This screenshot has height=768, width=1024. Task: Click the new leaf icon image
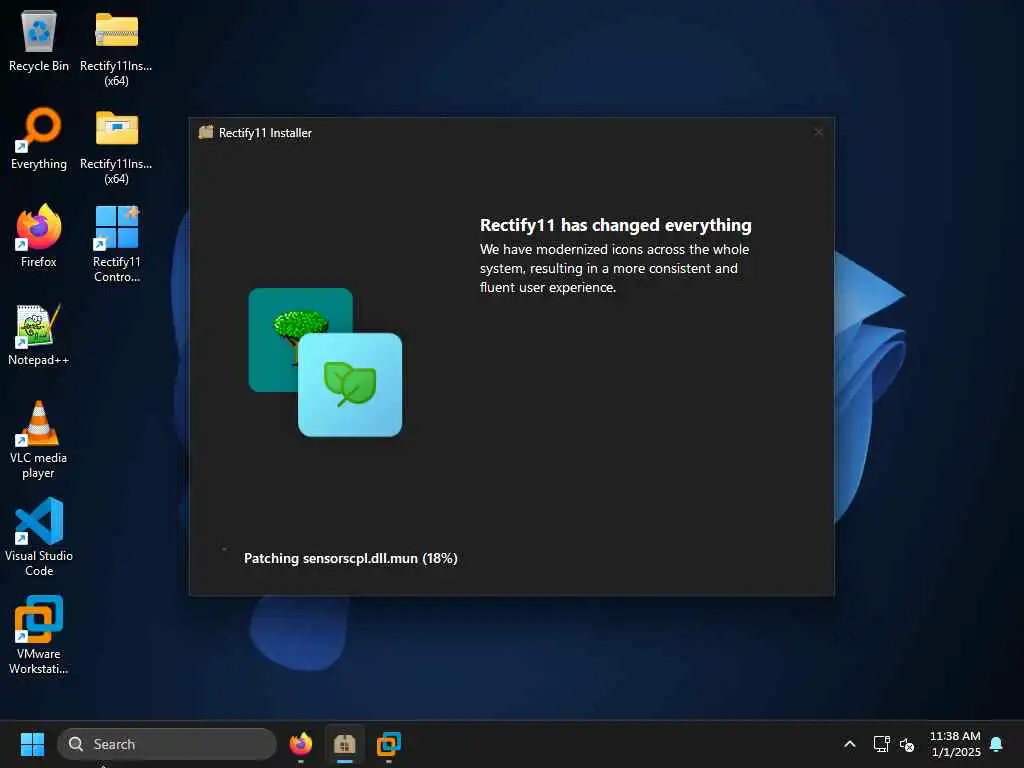(350, 385)
